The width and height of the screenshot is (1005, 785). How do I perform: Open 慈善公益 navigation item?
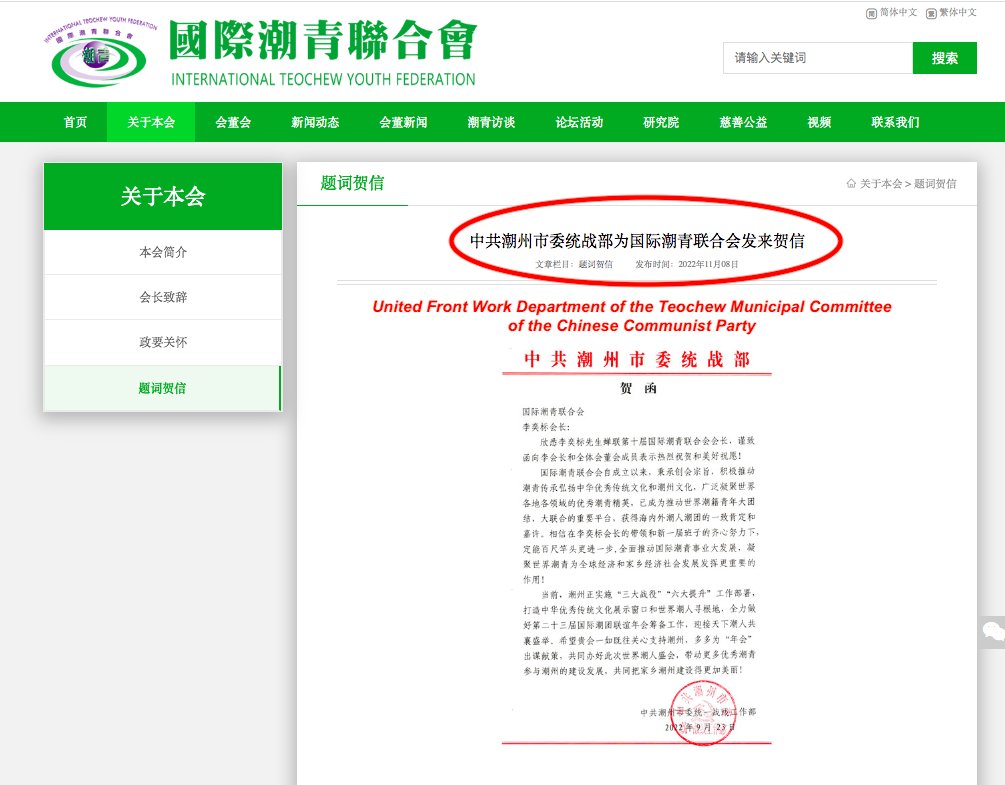tap(743, 122)
